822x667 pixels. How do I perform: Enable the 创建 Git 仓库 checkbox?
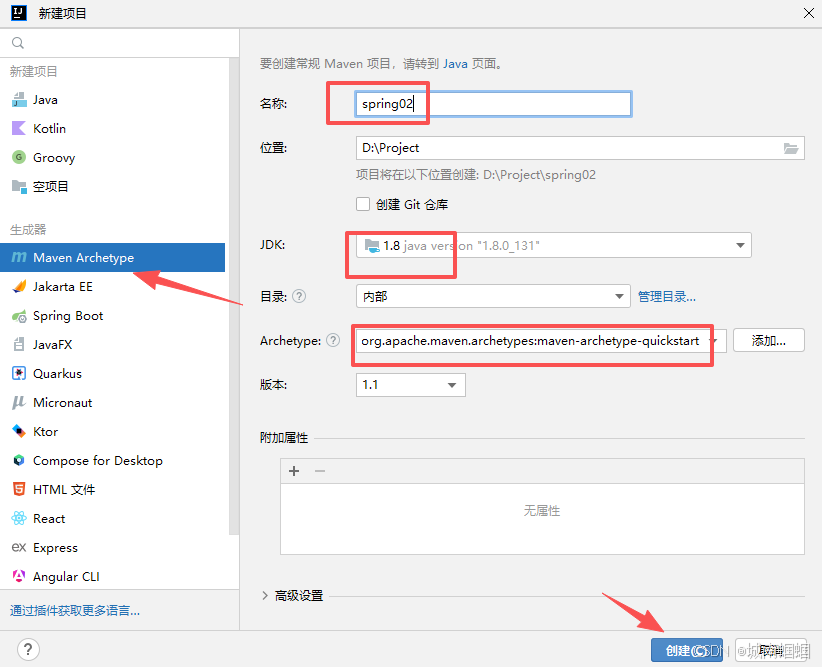364,204
